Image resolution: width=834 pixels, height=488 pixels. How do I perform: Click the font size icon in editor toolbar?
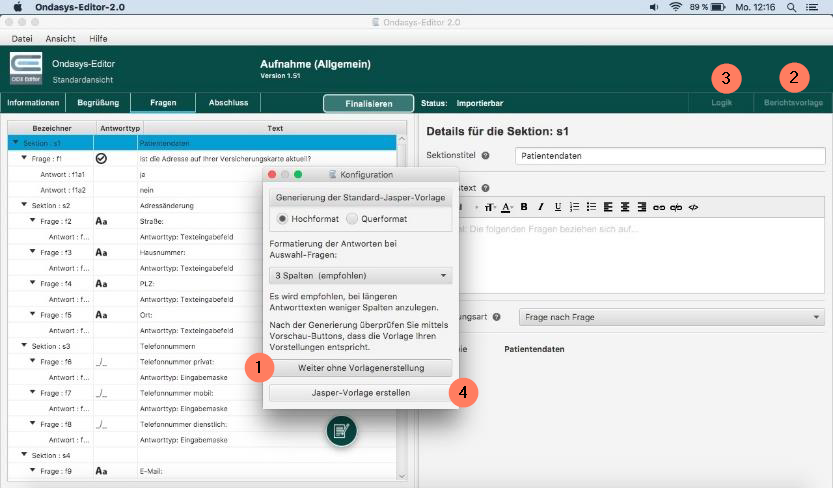pyautogui.click(x=489, y=208)
